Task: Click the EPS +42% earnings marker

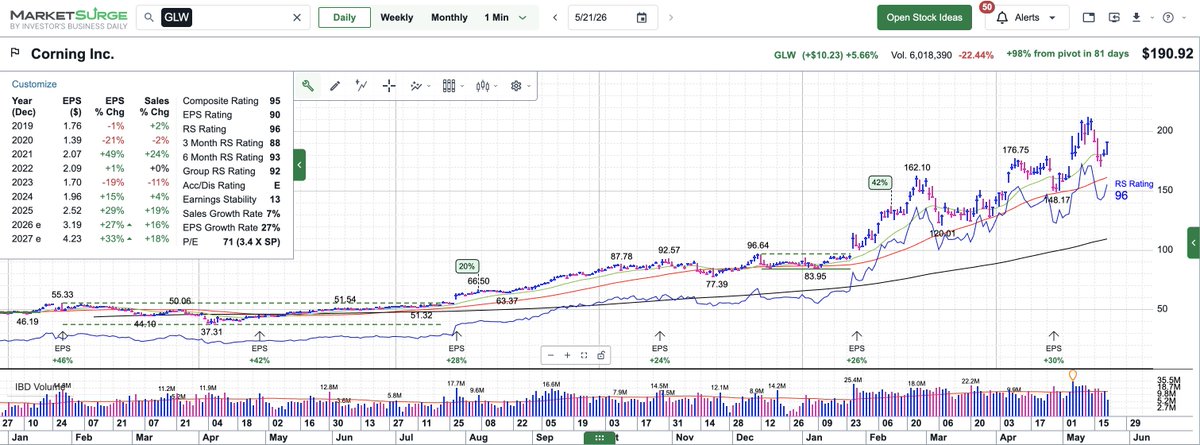Action: pos(261,346)
